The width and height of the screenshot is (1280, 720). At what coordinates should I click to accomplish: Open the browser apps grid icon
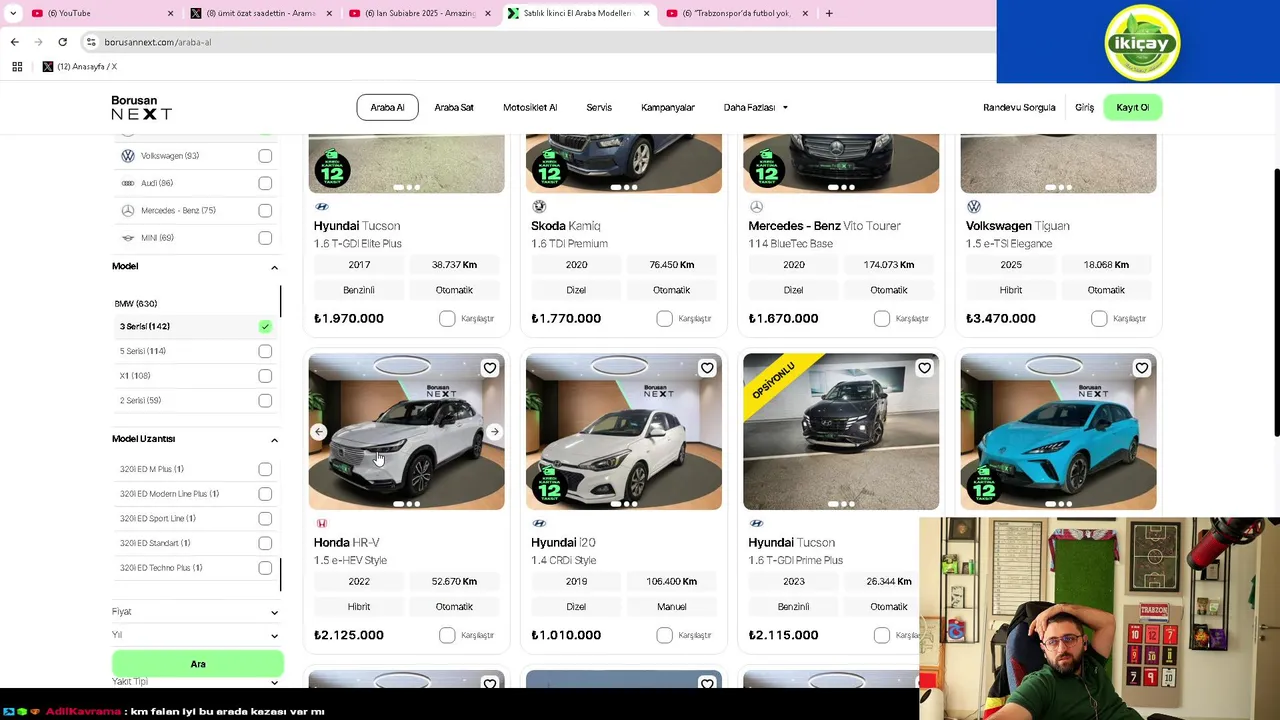point(17,67)
